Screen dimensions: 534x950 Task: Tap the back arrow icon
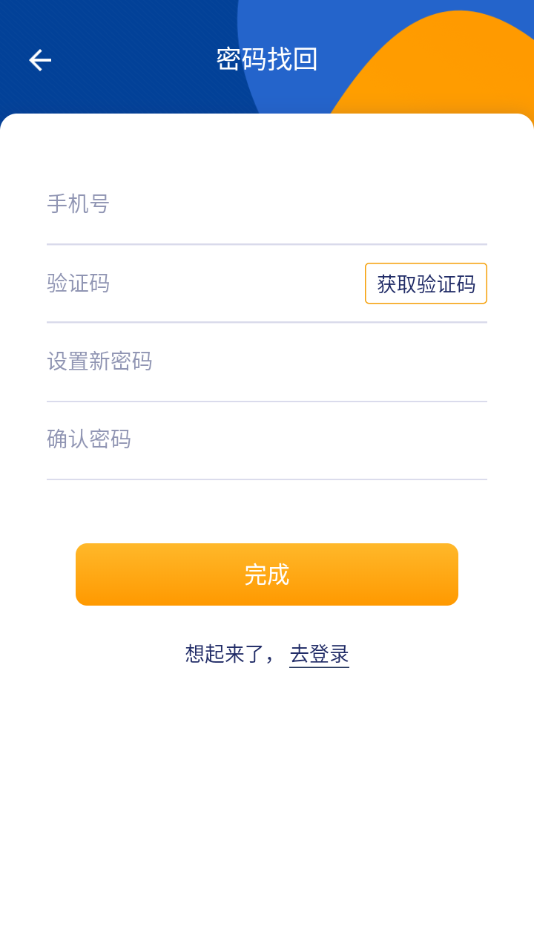coord(40,60)
